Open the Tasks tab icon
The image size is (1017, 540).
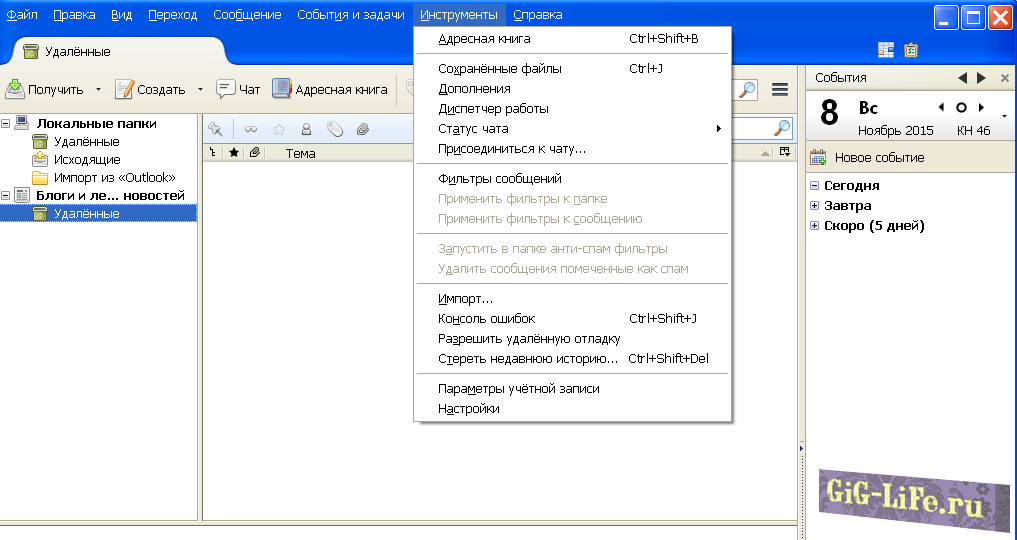tap(910, 50)
